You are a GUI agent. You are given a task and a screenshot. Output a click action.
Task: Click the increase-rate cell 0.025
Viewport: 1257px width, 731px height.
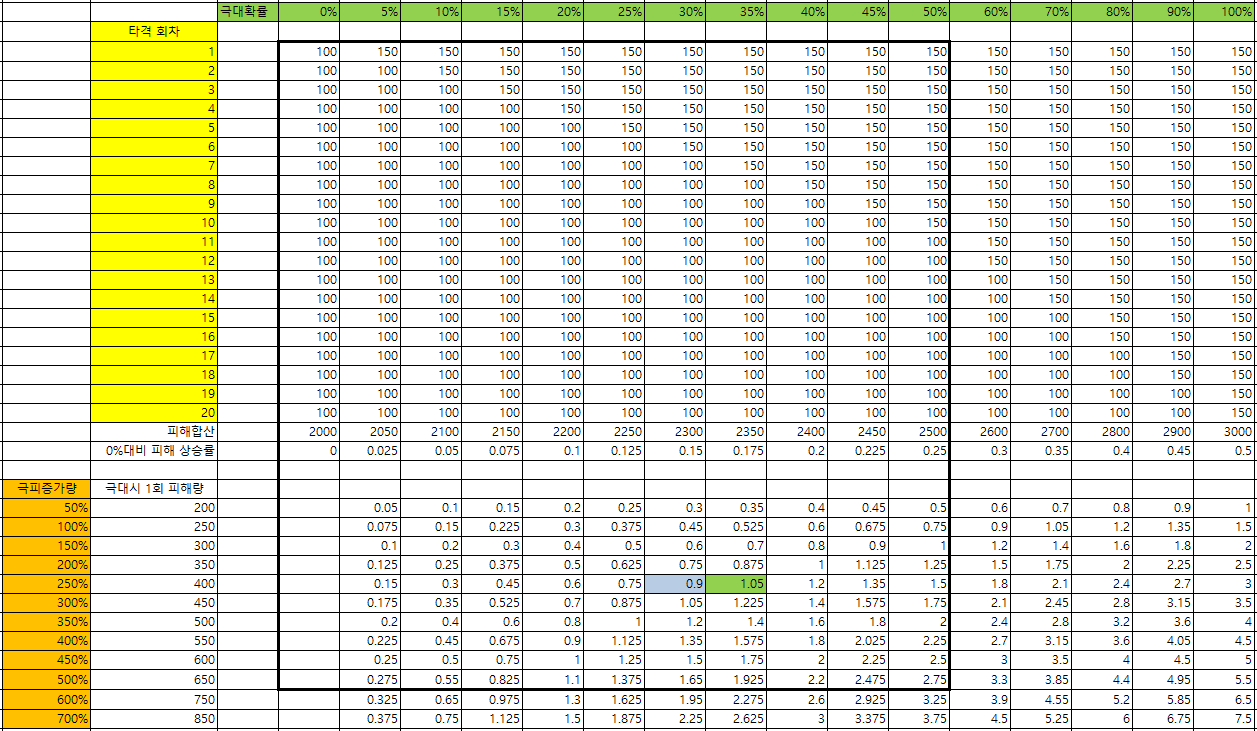pos(370,450)
